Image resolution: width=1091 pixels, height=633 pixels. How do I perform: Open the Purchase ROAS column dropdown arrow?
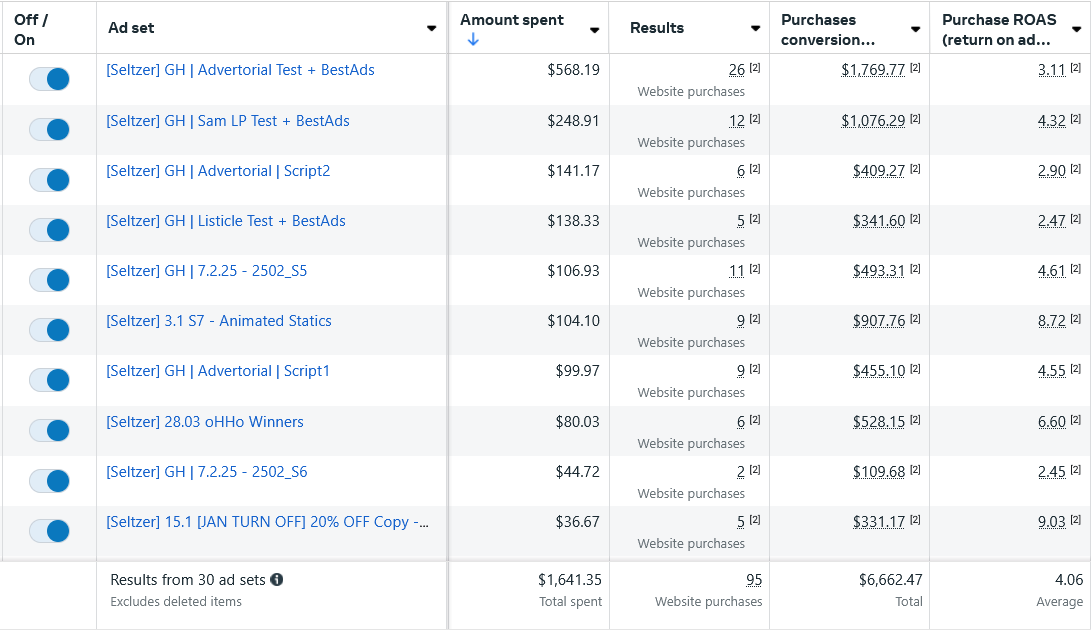pyautogui.click(x=1076, y=29)
